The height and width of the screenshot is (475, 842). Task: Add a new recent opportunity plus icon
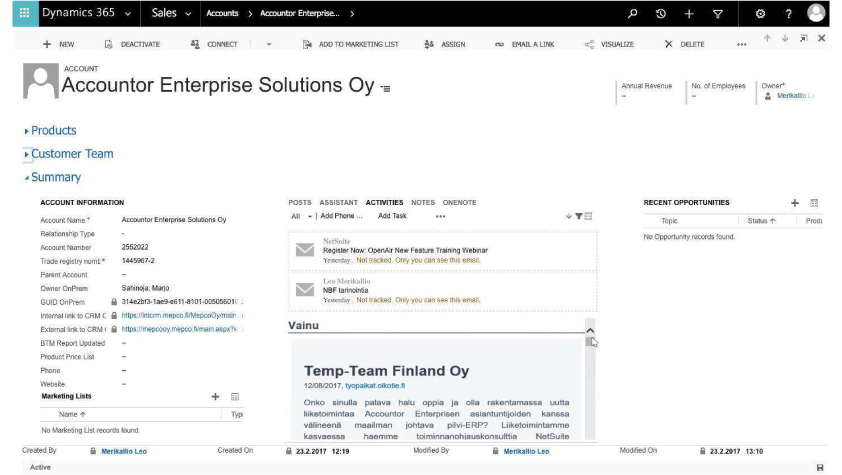(x=795, y=203)
